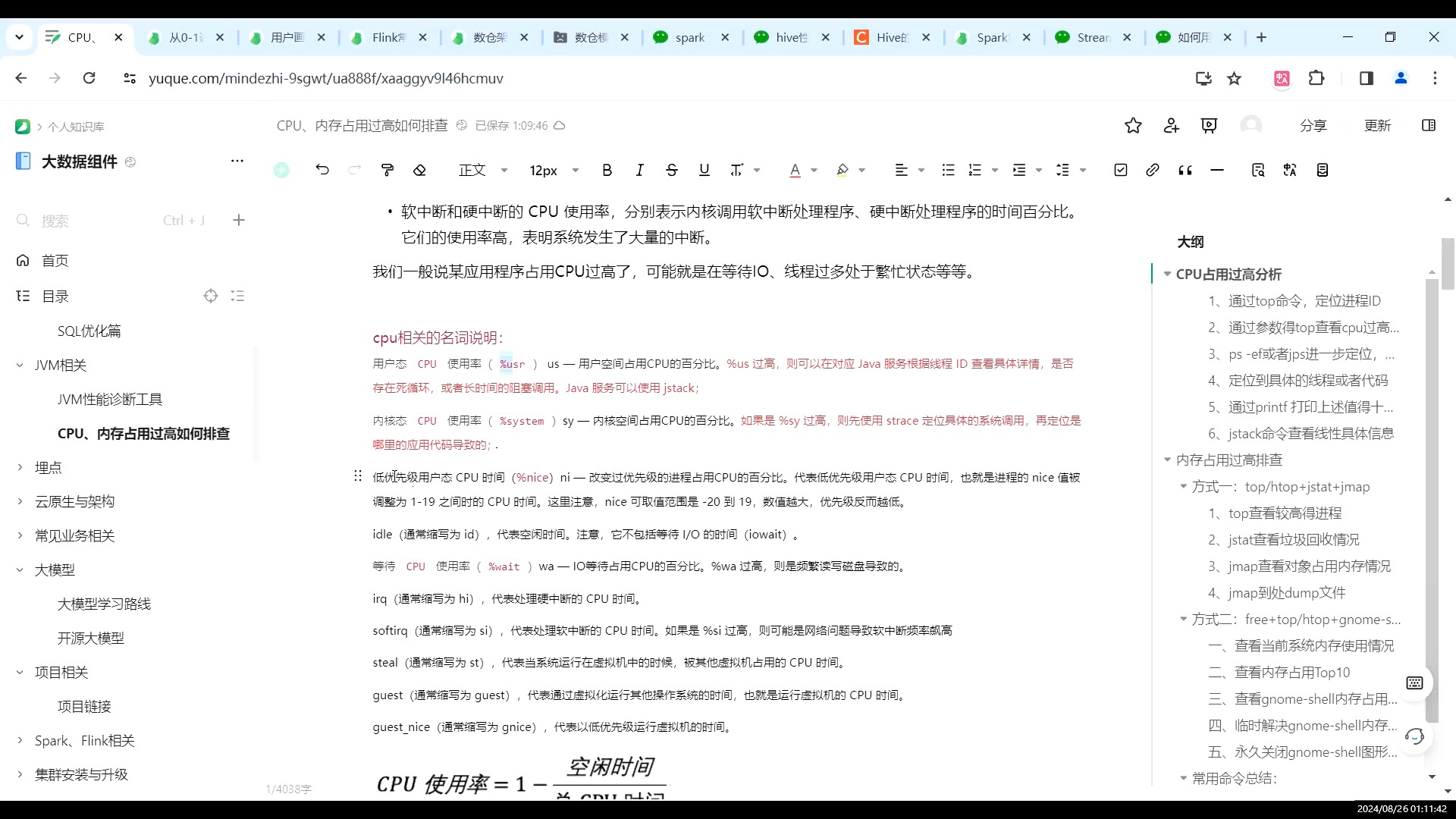Insert a horizontal divider line
The height and width of the screenshot is (819, 1456).
1217,170
